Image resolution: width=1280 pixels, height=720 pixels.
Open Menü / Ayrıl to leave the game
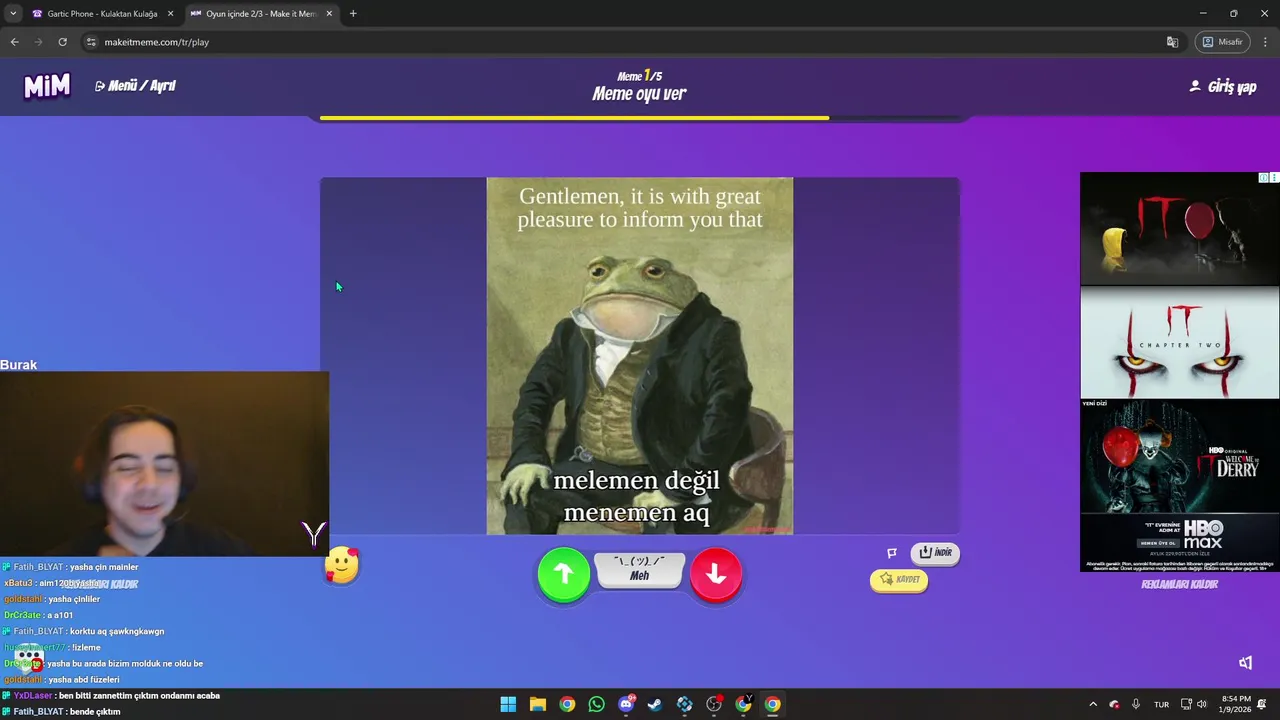point(135,86)
